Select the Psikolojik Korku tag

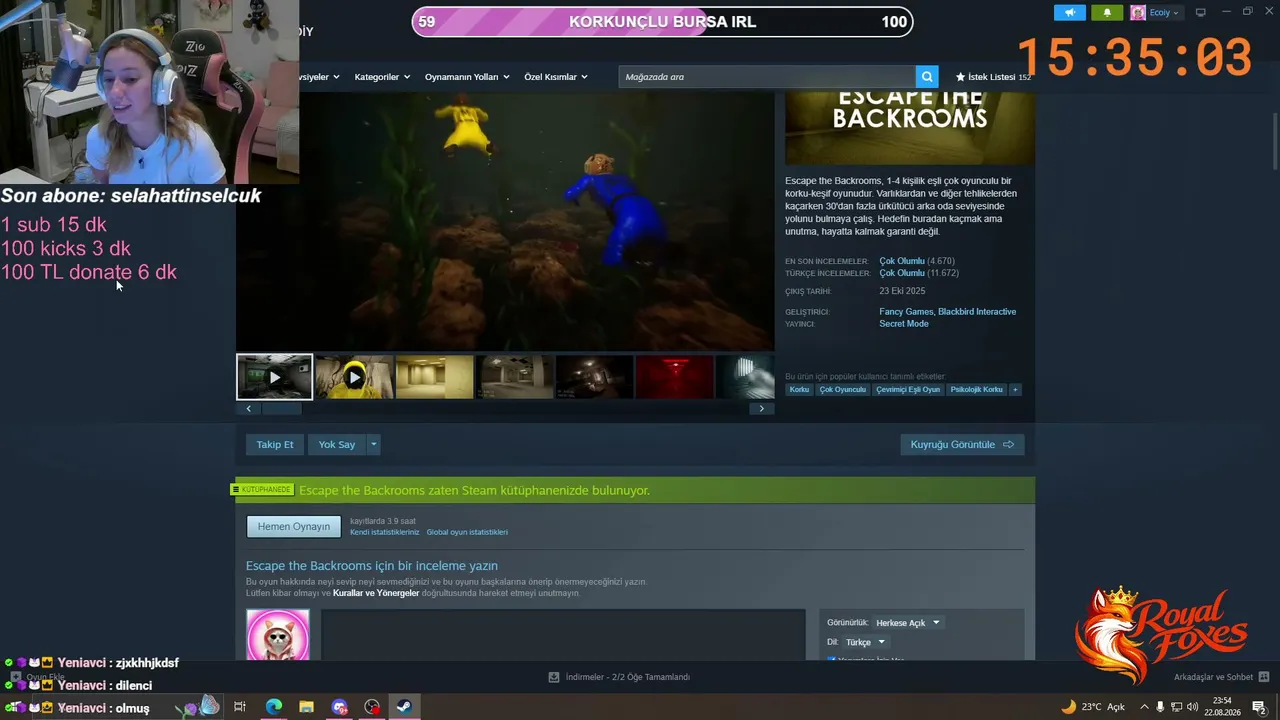coord(976,390)
